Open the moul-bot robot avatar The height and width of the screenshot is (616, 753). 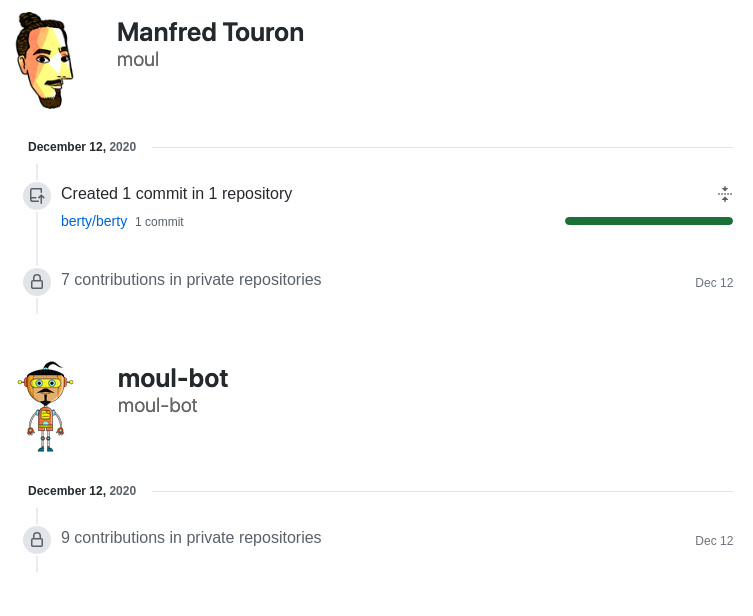(x=45, y=406)
